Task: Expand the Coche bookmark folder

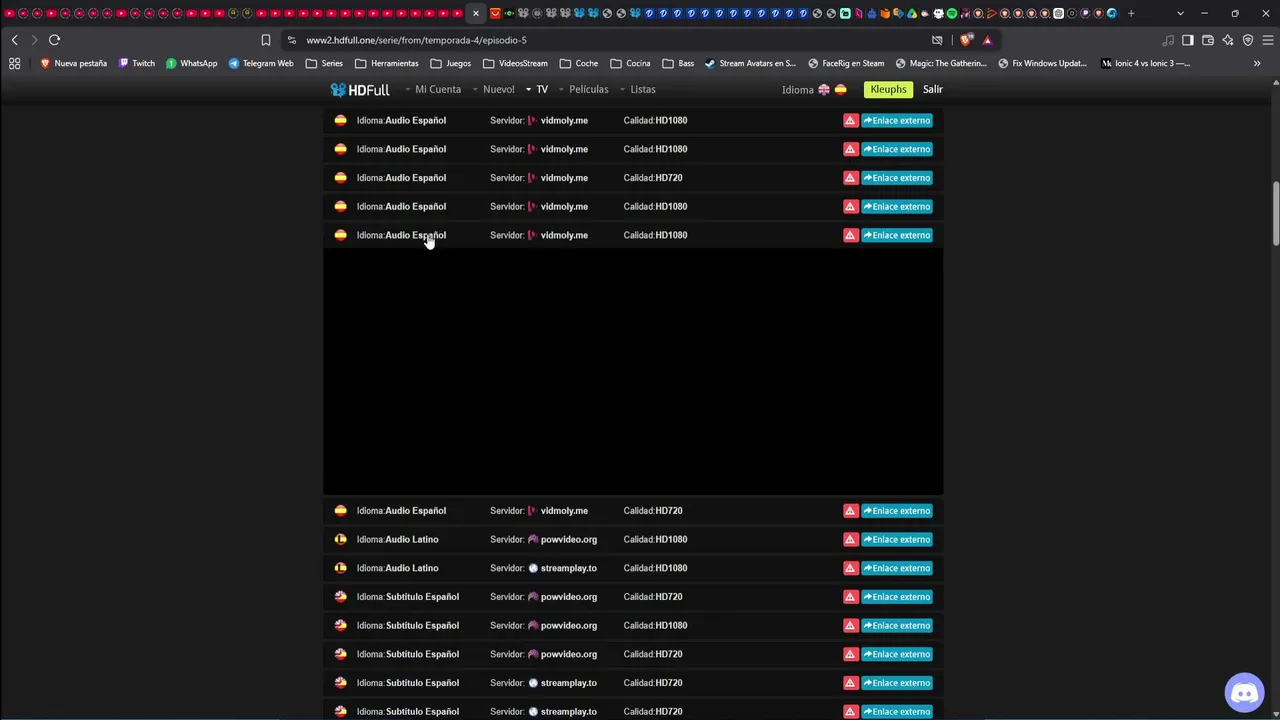Action: (x=579, y=63)
